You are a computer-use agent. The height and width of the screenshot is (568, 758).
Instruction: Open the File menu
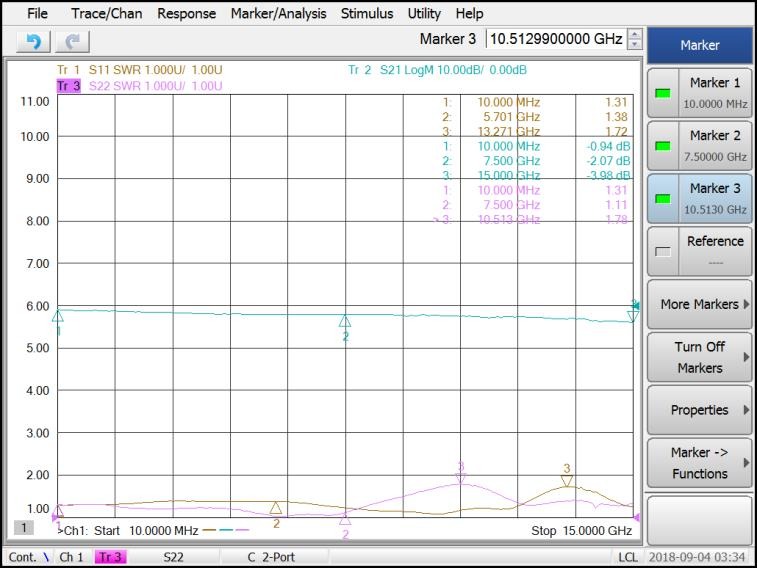click(x=37, y=14)
